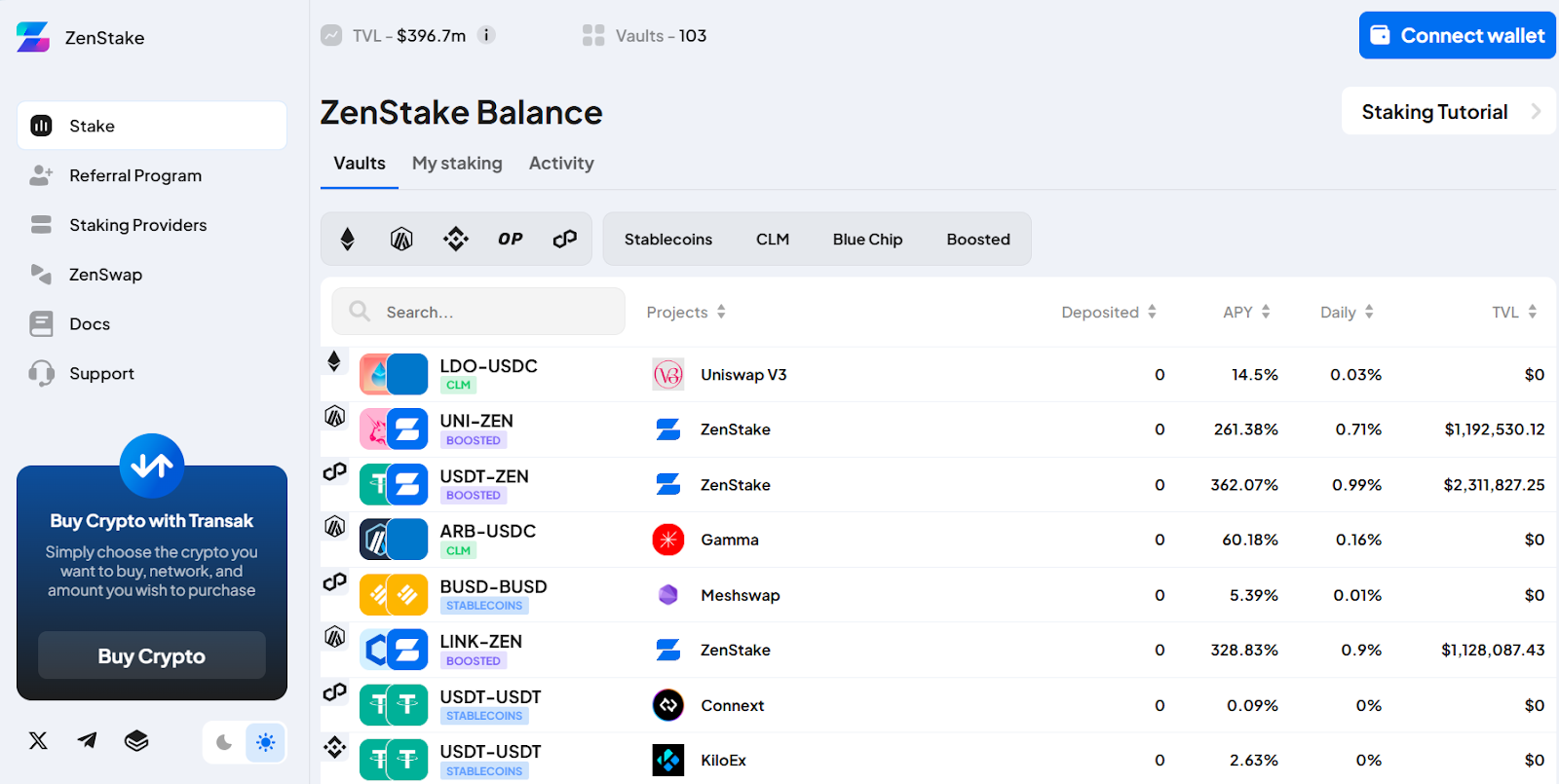Open the USDT-ZEN vault row name

tap(484, 476)
